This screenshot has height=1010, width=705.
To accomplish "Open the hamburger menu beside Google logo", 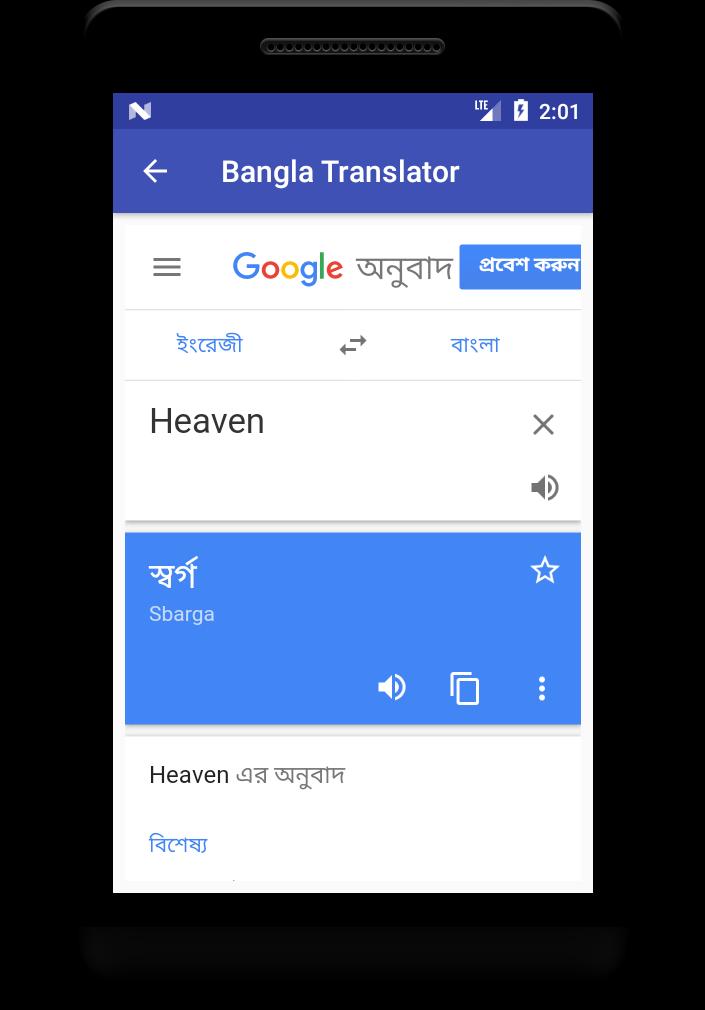I will click(167, 267).
